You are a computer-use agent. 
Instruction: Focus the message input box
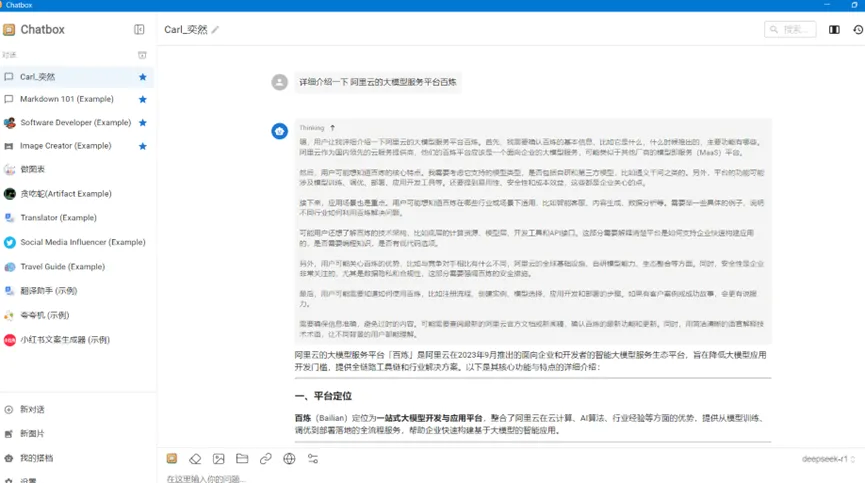510,478
